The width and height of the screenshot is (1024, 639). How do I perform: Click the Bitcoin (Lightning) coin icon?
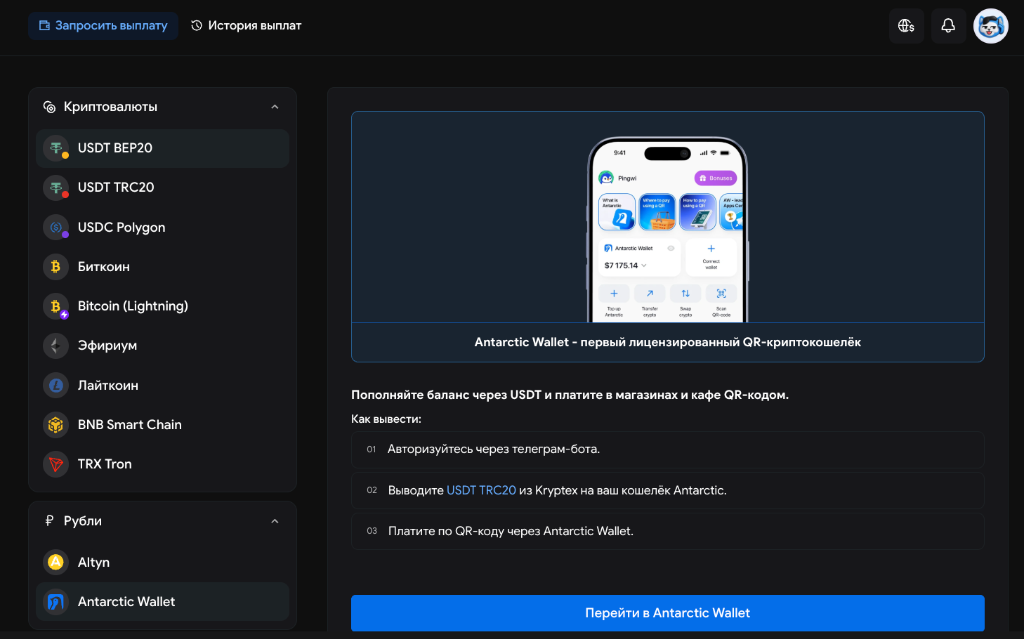pos(56,306)
